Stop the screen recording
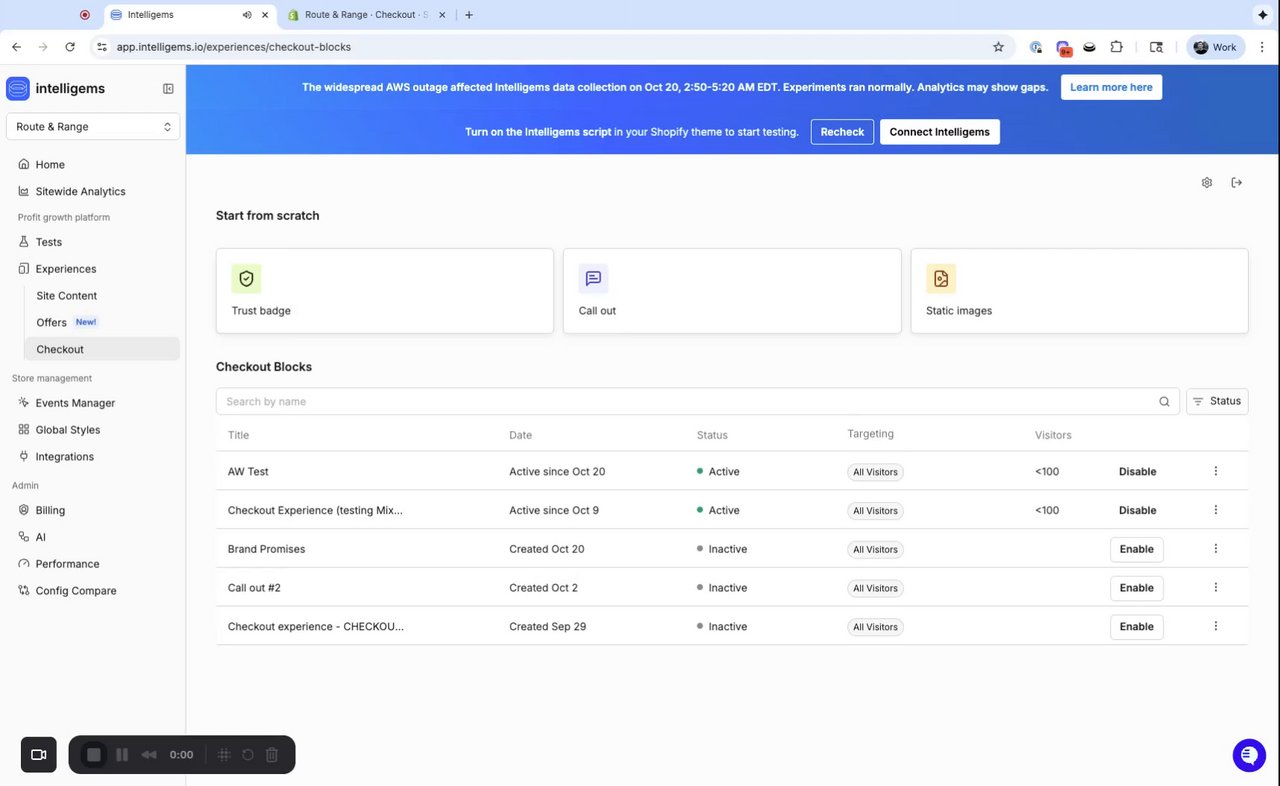 94,755
